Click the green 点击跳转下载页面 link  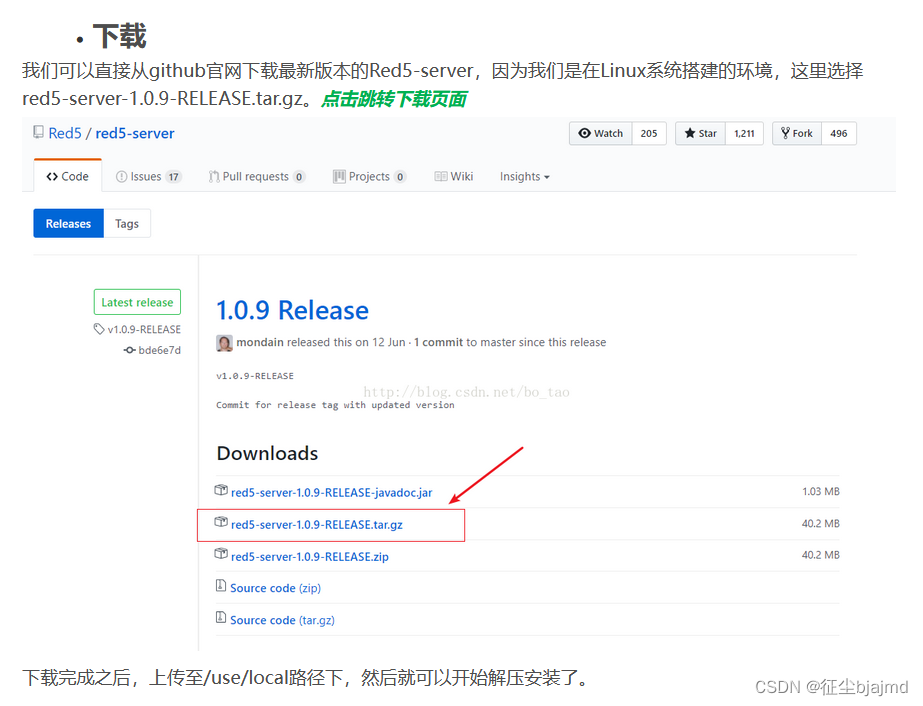[x=394, y=99]
